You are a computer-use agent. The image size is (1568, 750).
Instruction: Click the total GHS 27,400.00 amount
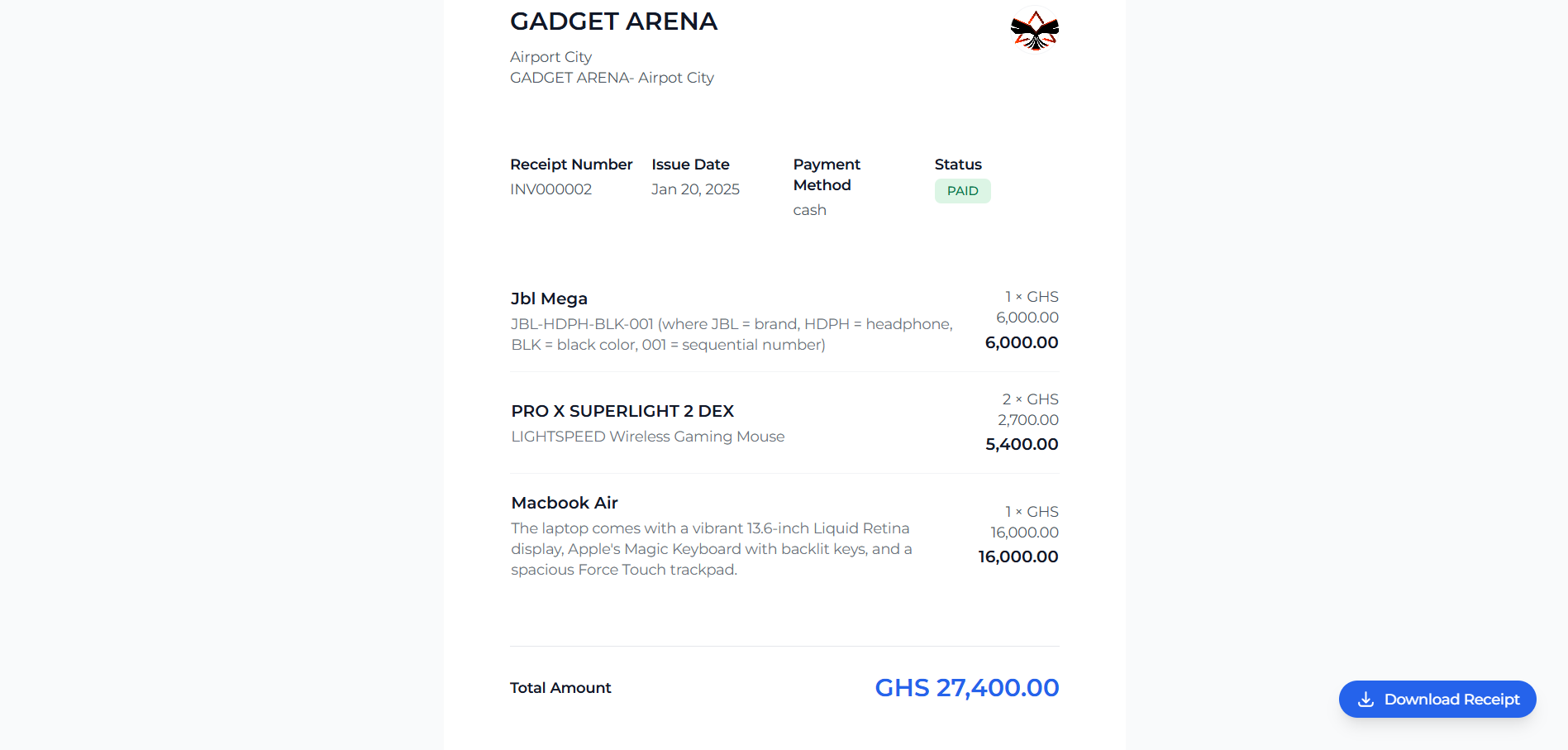[966, 687]
